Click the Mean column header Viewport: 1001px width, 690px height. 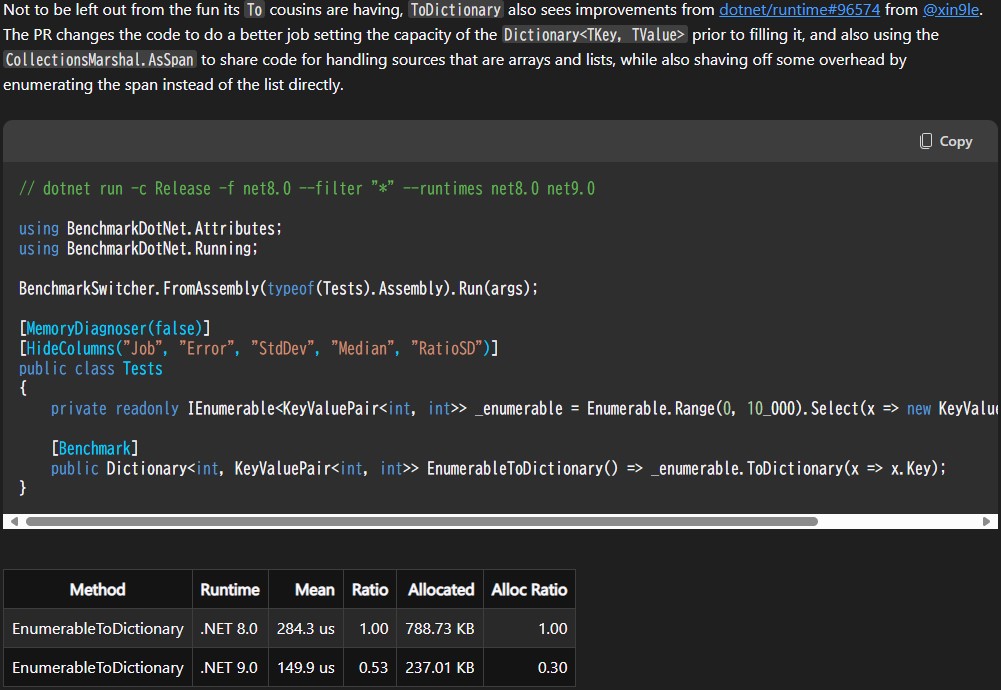[x=306, y=589]
